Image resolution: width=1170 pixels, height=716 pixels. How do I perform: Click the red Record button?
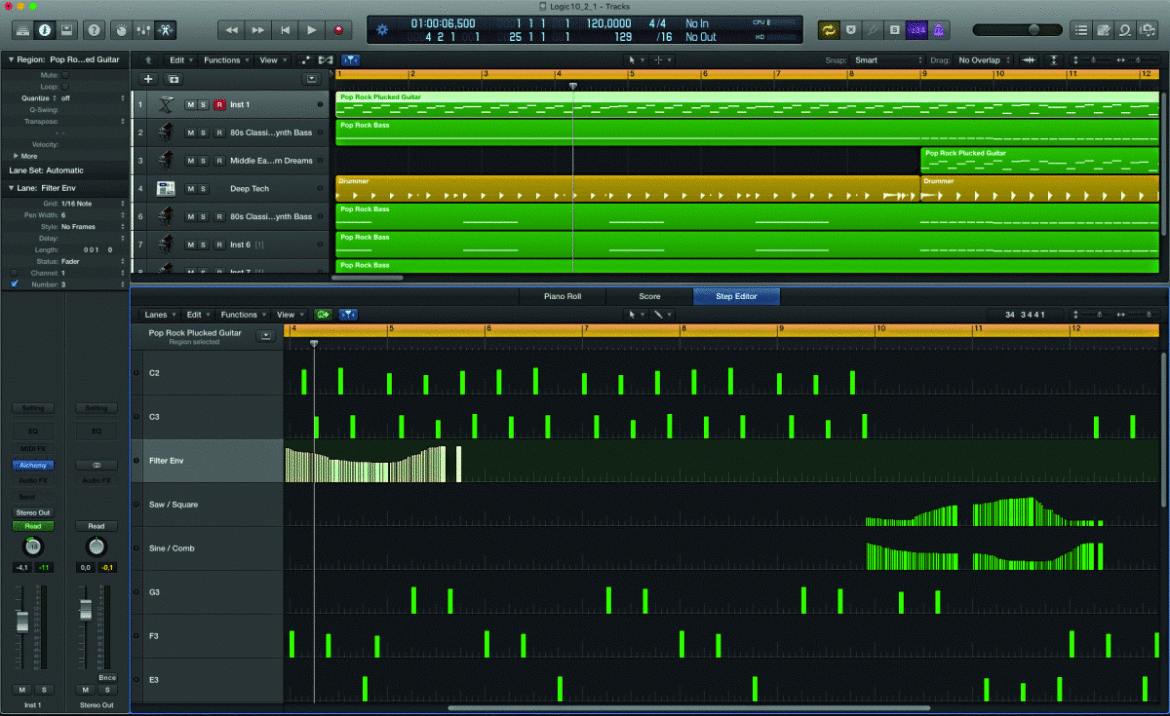coord(338,30)
